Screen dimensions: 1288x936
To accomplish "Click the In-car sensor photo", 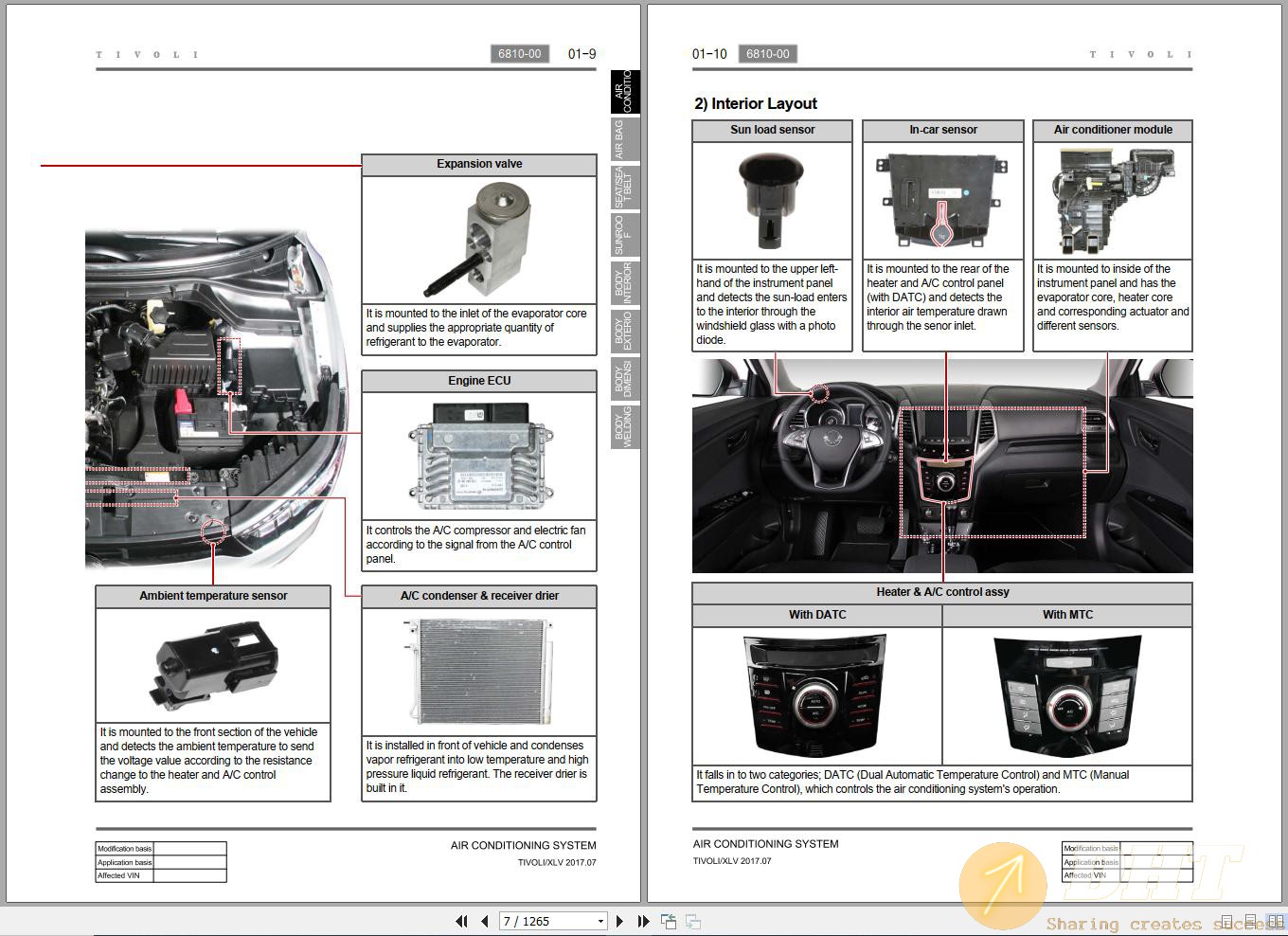I will (941, 201).
